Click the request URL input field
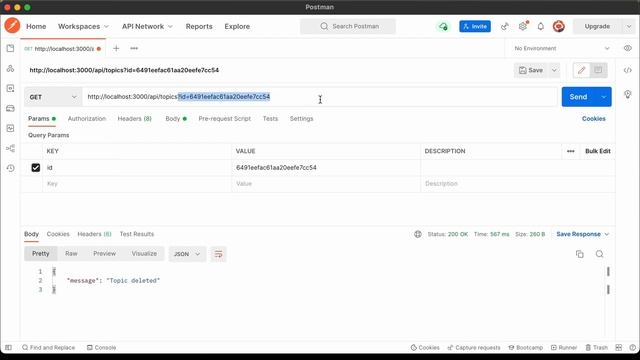640x360 pixels. [320, 97]
